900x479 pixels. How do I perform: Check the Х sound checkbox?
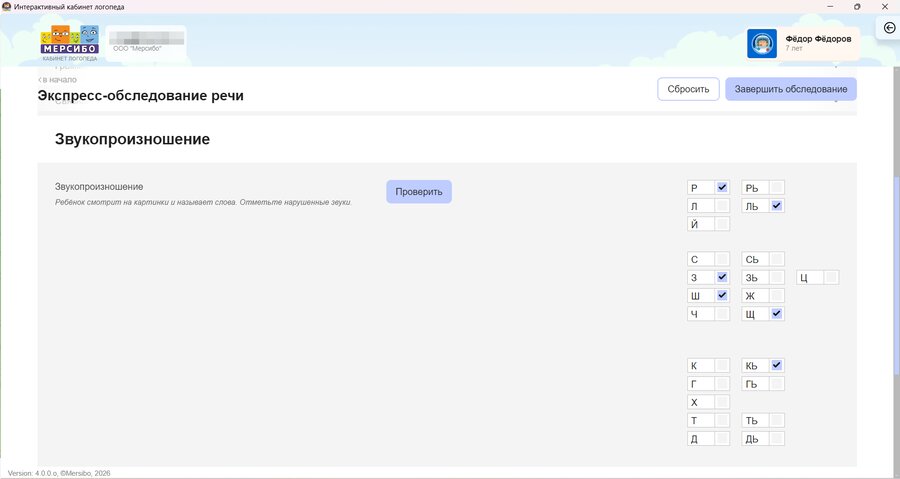point(722,402)
